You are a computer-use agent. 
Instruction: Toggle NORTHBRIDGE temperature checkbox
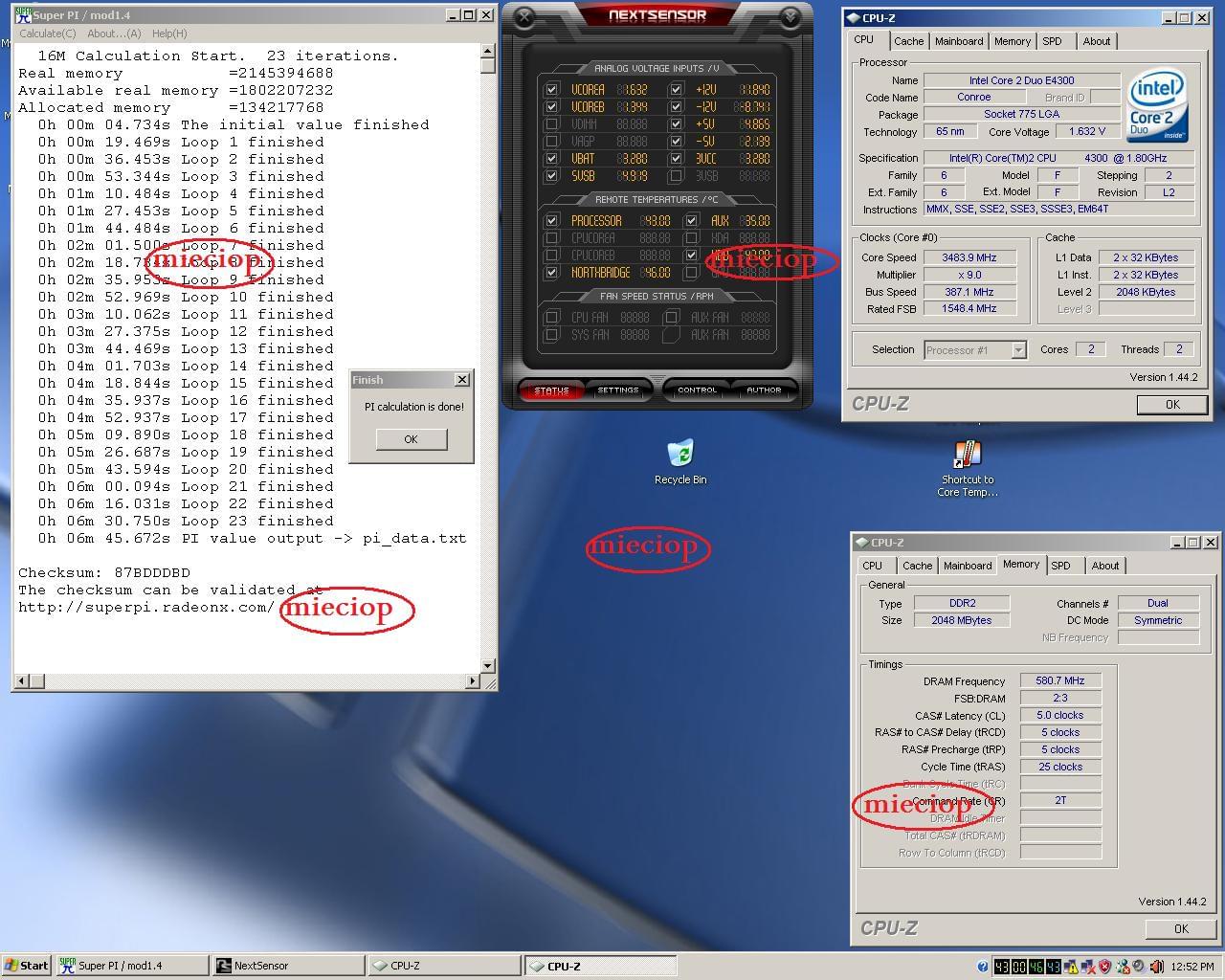click(x=551, y=273)
